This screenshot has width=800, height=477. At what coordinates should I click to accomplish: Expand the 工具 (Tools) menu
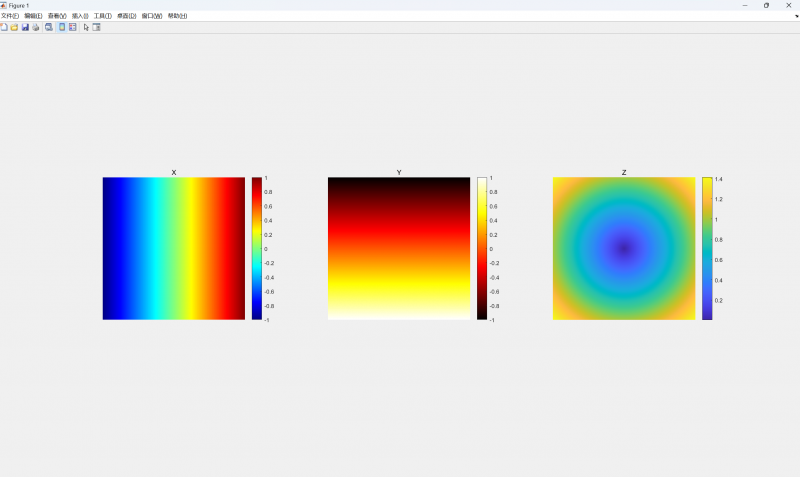[103, 16]
